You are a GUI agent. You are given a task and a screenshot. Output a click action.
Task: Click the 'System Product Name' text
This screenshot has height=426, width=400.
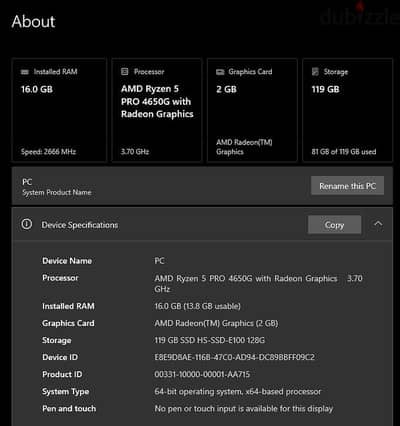pos(57,192)
